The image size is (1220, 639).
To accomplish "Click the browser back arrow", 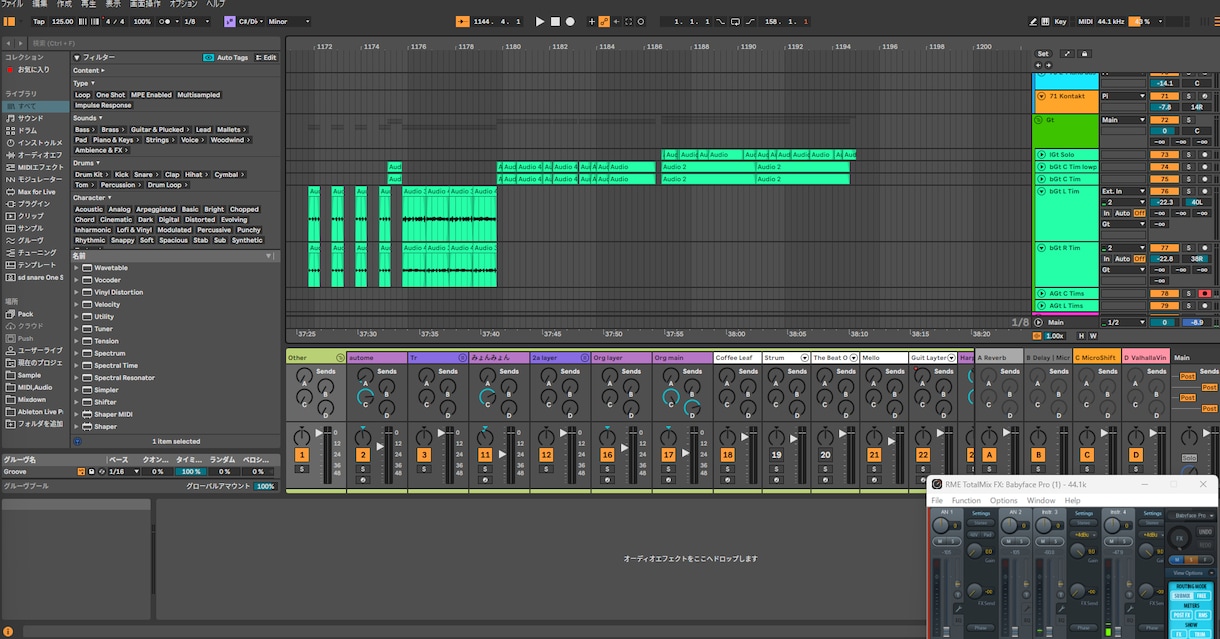I will [8, 43].
